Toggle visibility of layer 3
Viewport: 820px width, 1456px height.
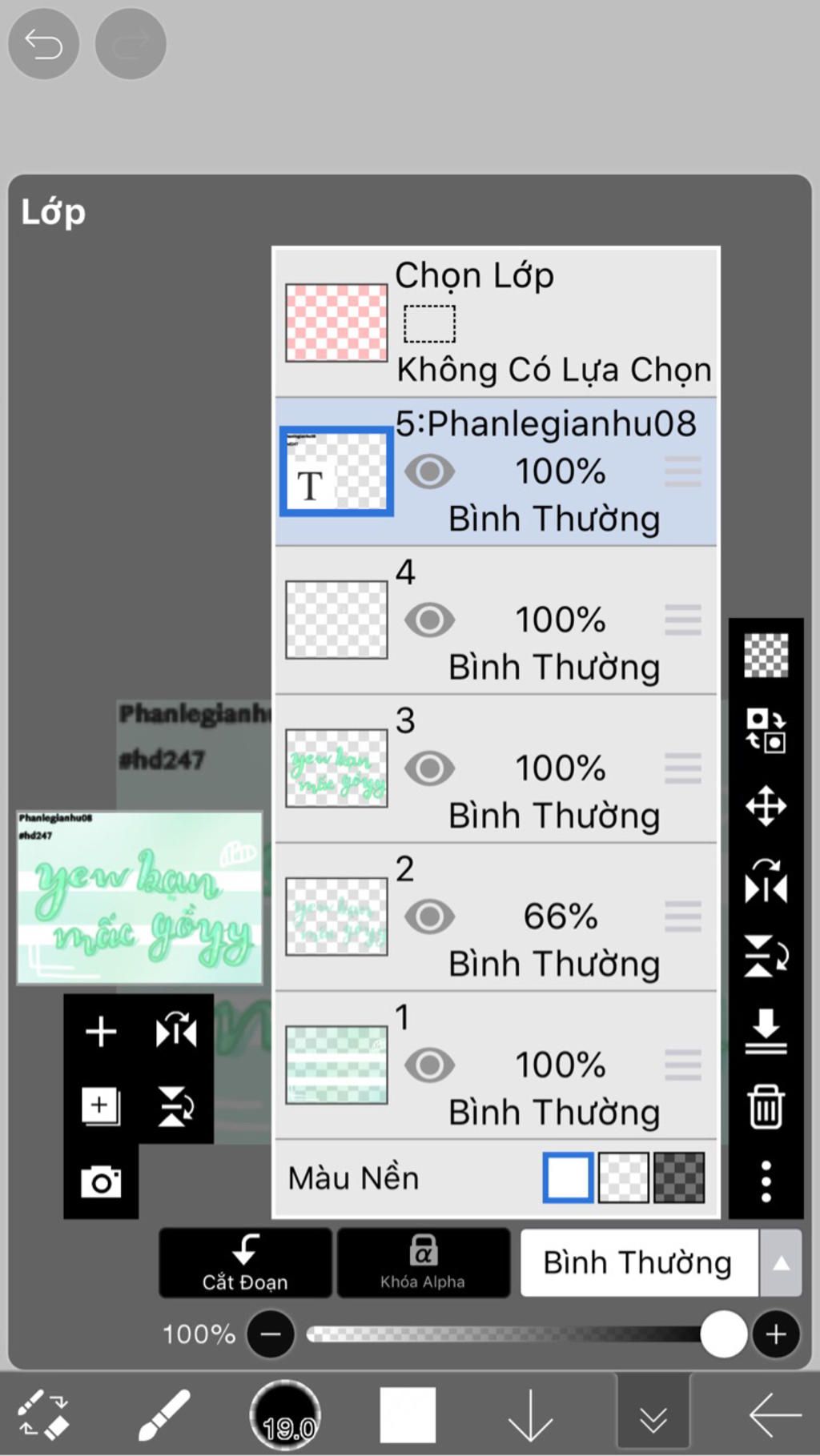429,768
